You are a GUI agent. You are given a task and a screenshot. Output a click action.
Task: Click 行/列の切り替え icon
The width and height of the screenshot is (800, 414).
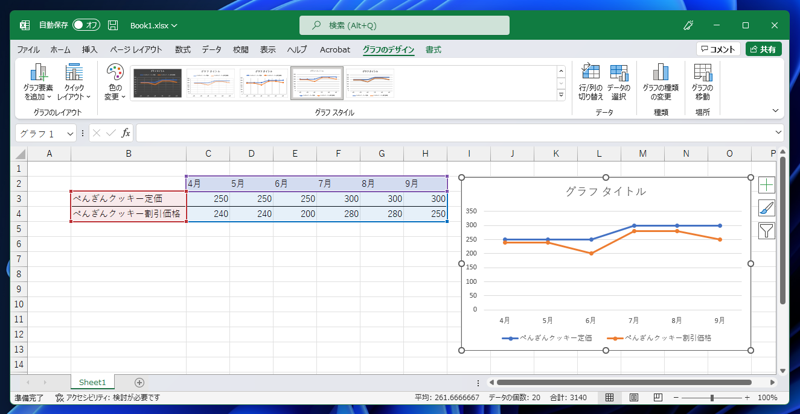[590, 83]
